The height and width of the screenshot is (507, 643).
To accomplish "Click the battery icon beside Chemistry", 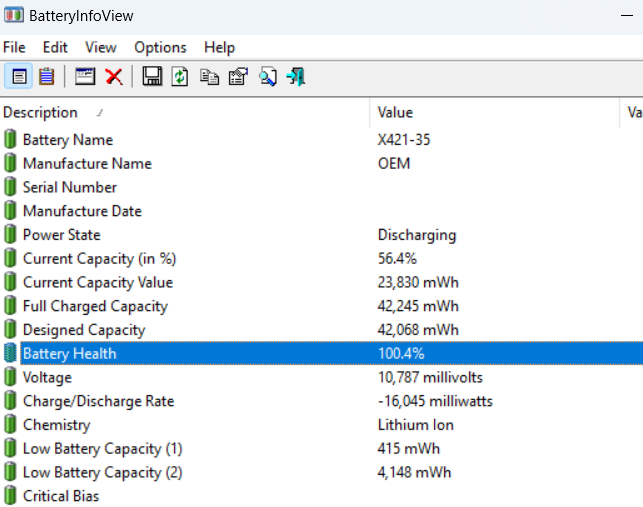I will (10, 425).
